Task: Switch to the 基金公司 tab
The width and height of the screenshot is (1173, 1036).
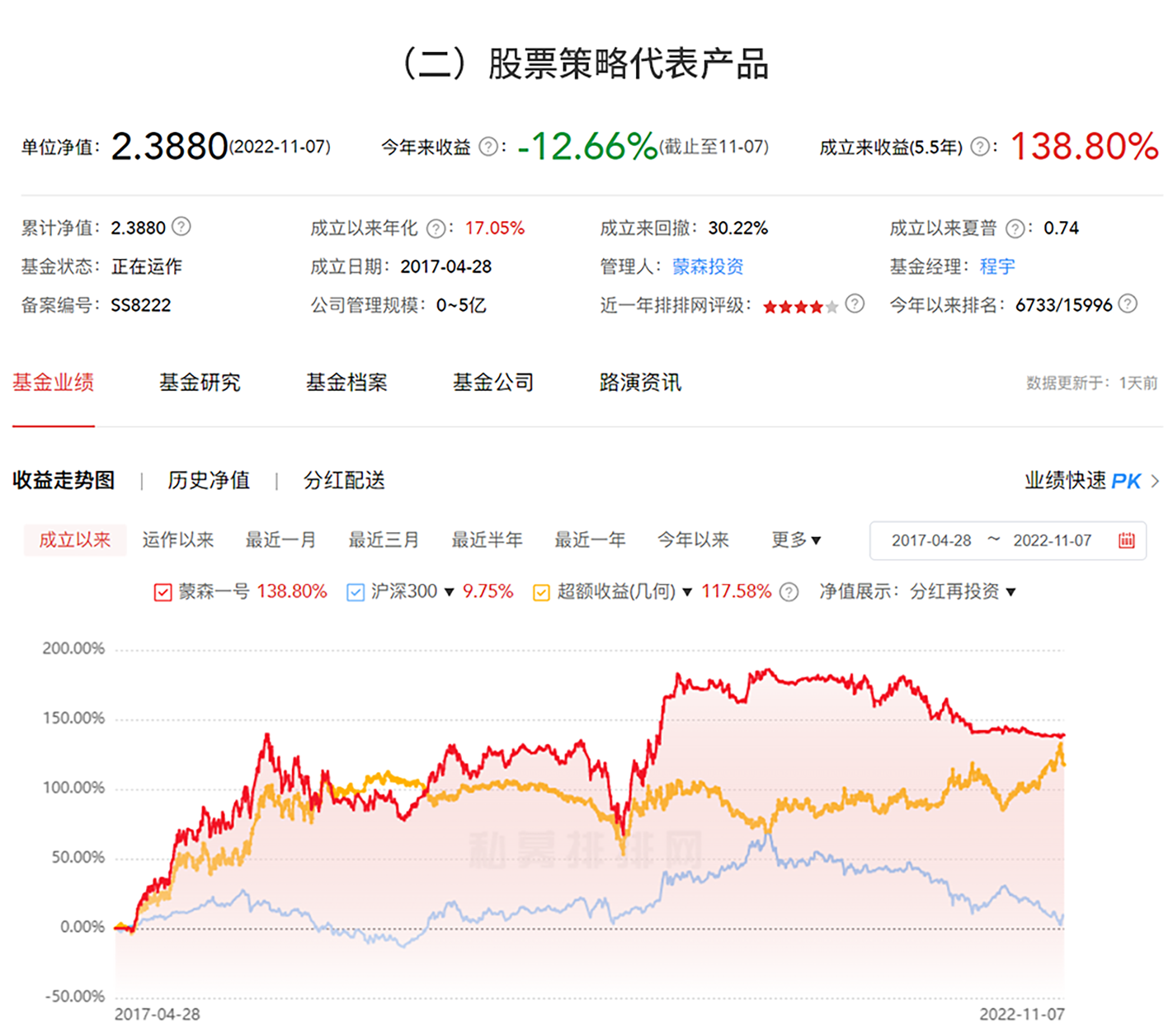Action: coord(493,383)
